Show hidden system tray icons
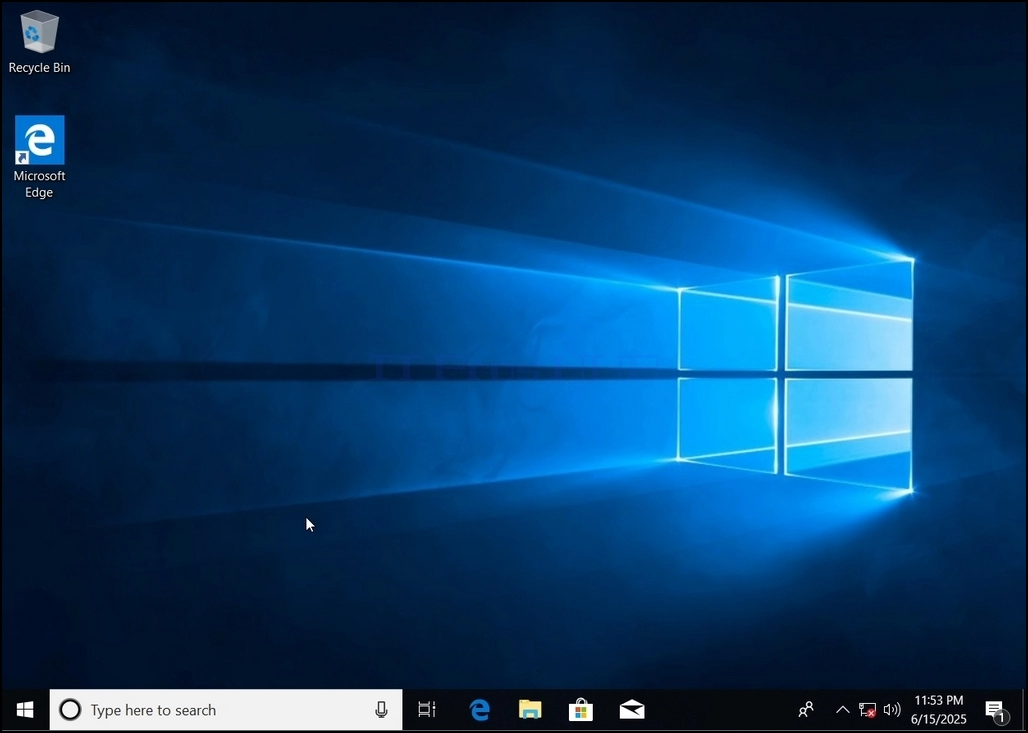The width and height of the screenshot is (1028, 733). 842,710
